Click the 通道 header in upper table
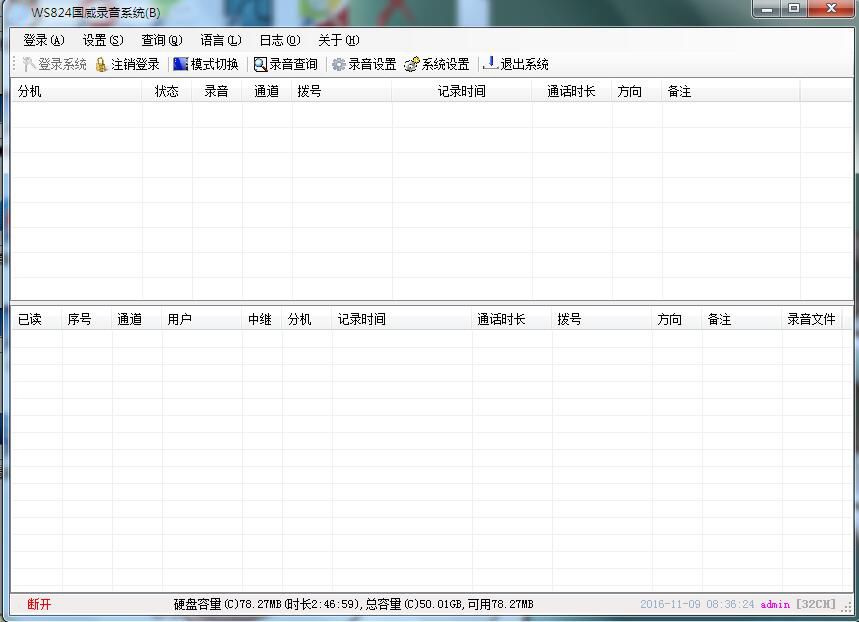 click(266, 91)
